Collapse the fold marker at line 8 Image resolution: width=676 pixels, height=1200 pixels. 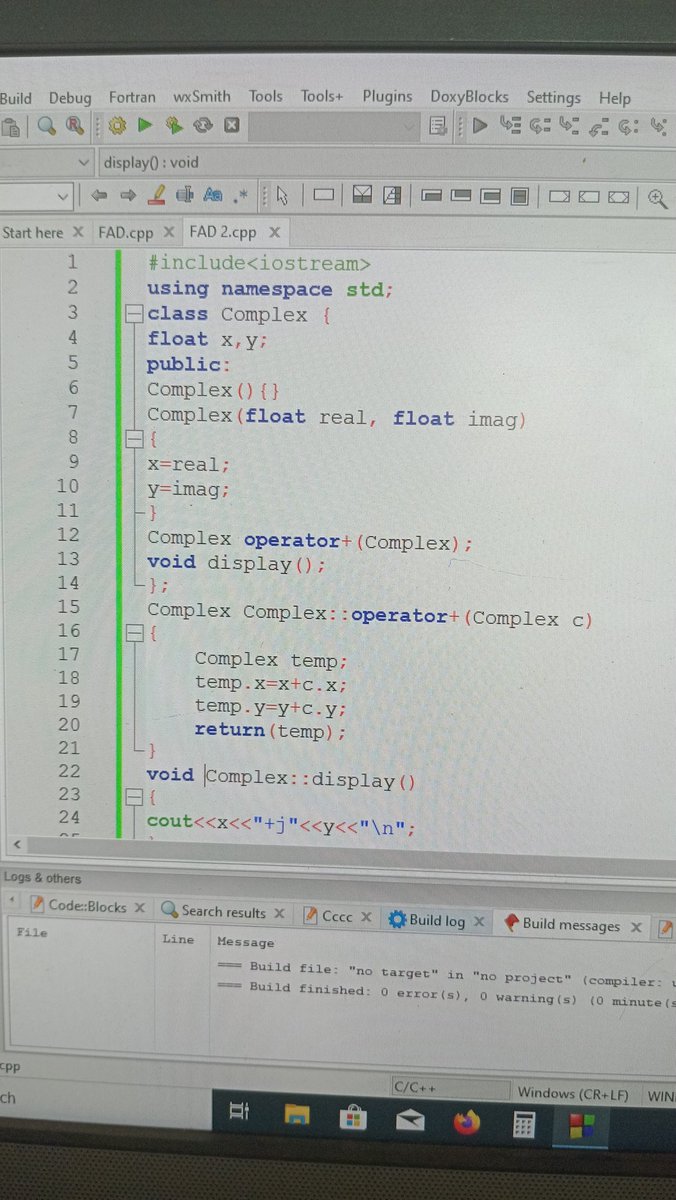coord(133,437)
